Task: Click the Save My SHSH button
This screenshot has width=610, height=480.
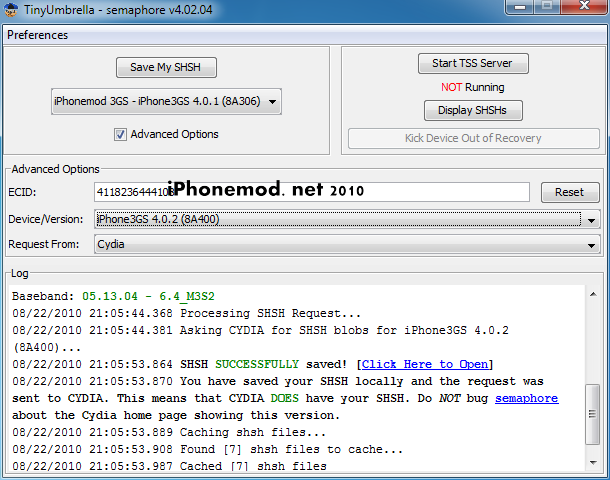Action: pyautogui.click(x=166, y=67)
